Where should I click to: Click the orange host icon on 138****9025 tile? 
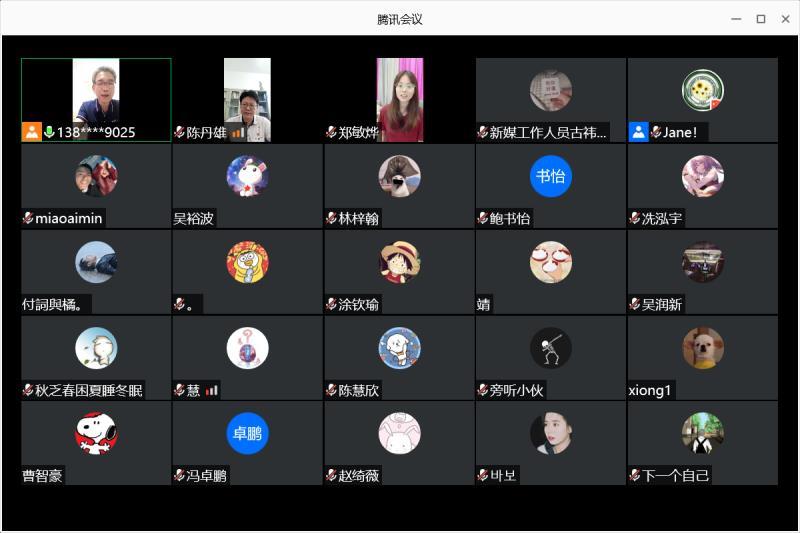tap(32, 132)
